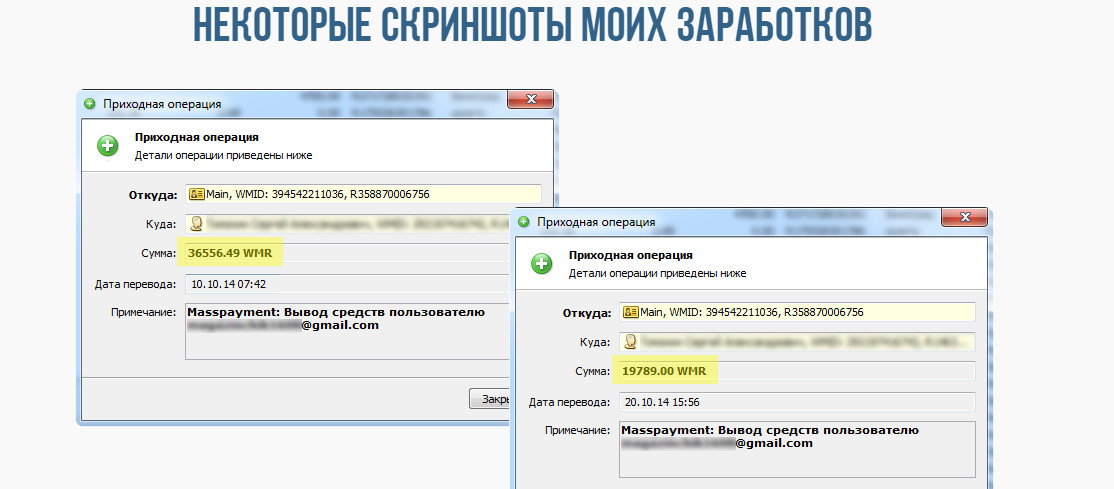Click user avatar icon in right dialog Куда field
Viewport: 1114px width, 489px height.
631,342
